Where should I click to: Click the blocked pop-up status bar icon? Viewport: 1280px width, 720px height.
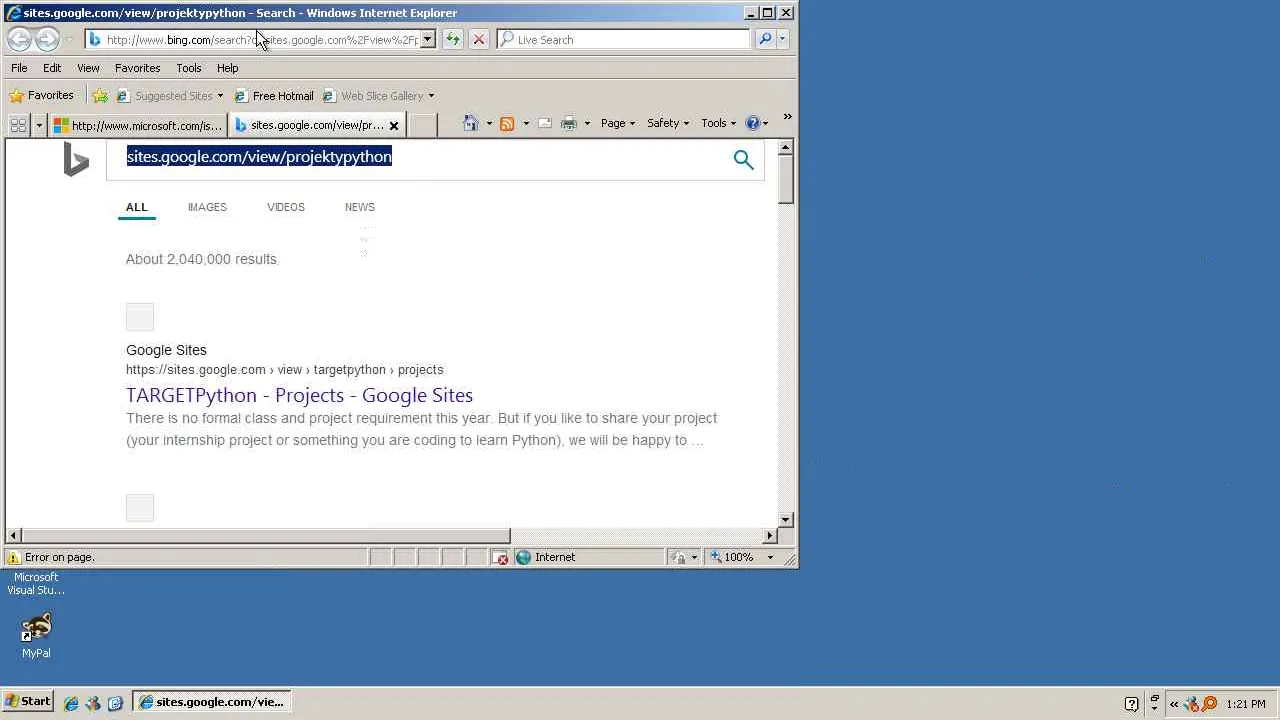click(x=502, y=557)
